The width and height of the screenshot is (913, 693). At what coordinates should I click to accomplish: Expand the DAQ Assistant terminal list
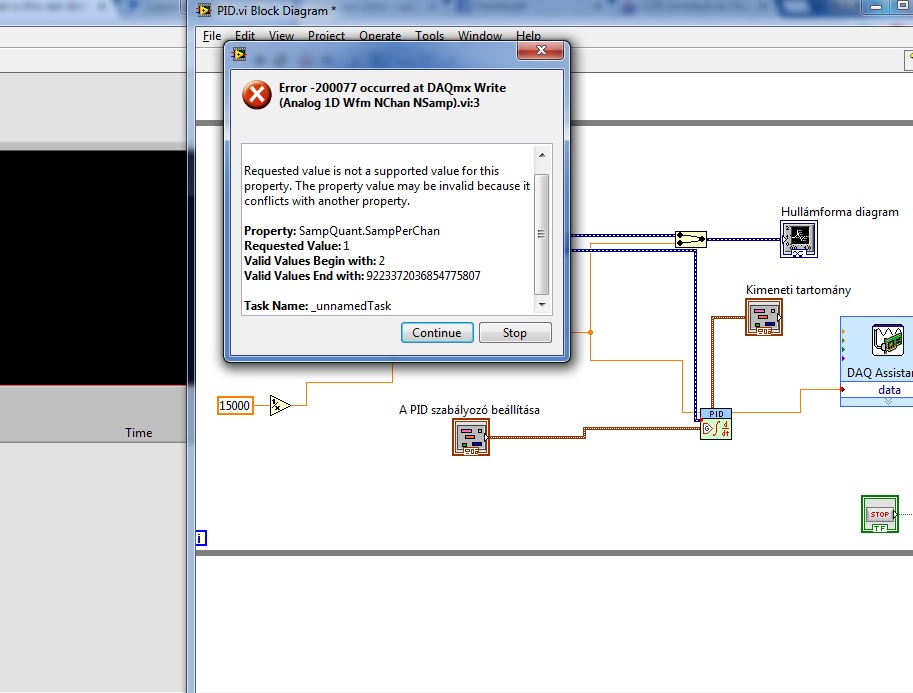tap(889, 402)
